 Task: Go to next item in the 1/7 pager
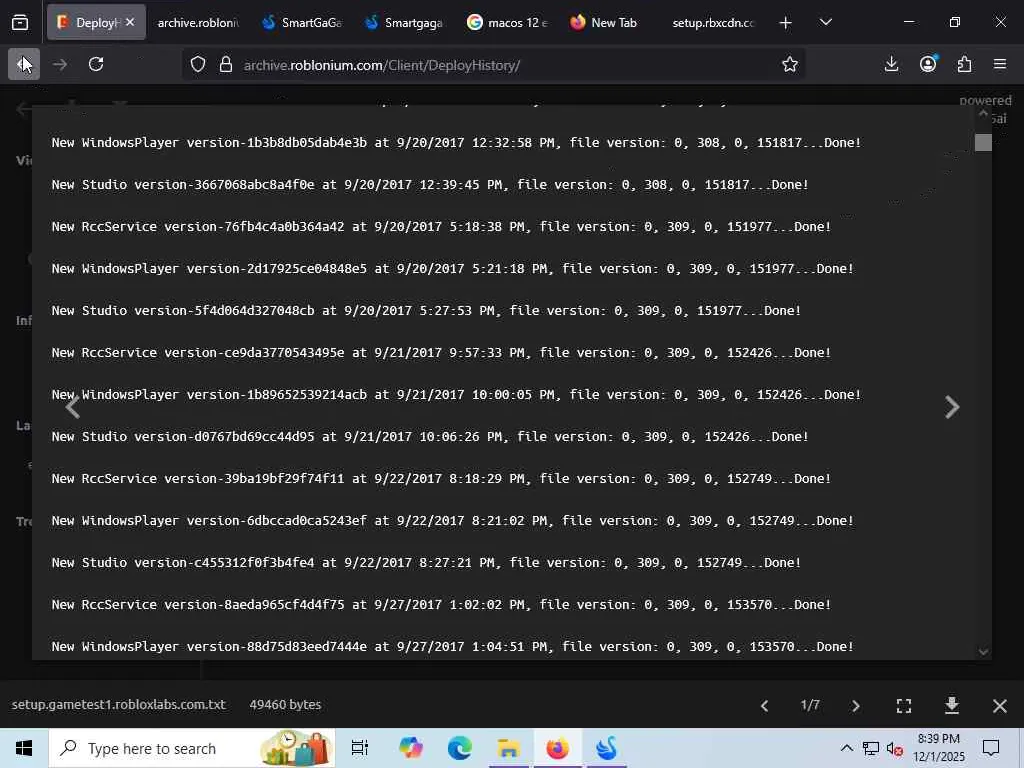click(856, 705)
